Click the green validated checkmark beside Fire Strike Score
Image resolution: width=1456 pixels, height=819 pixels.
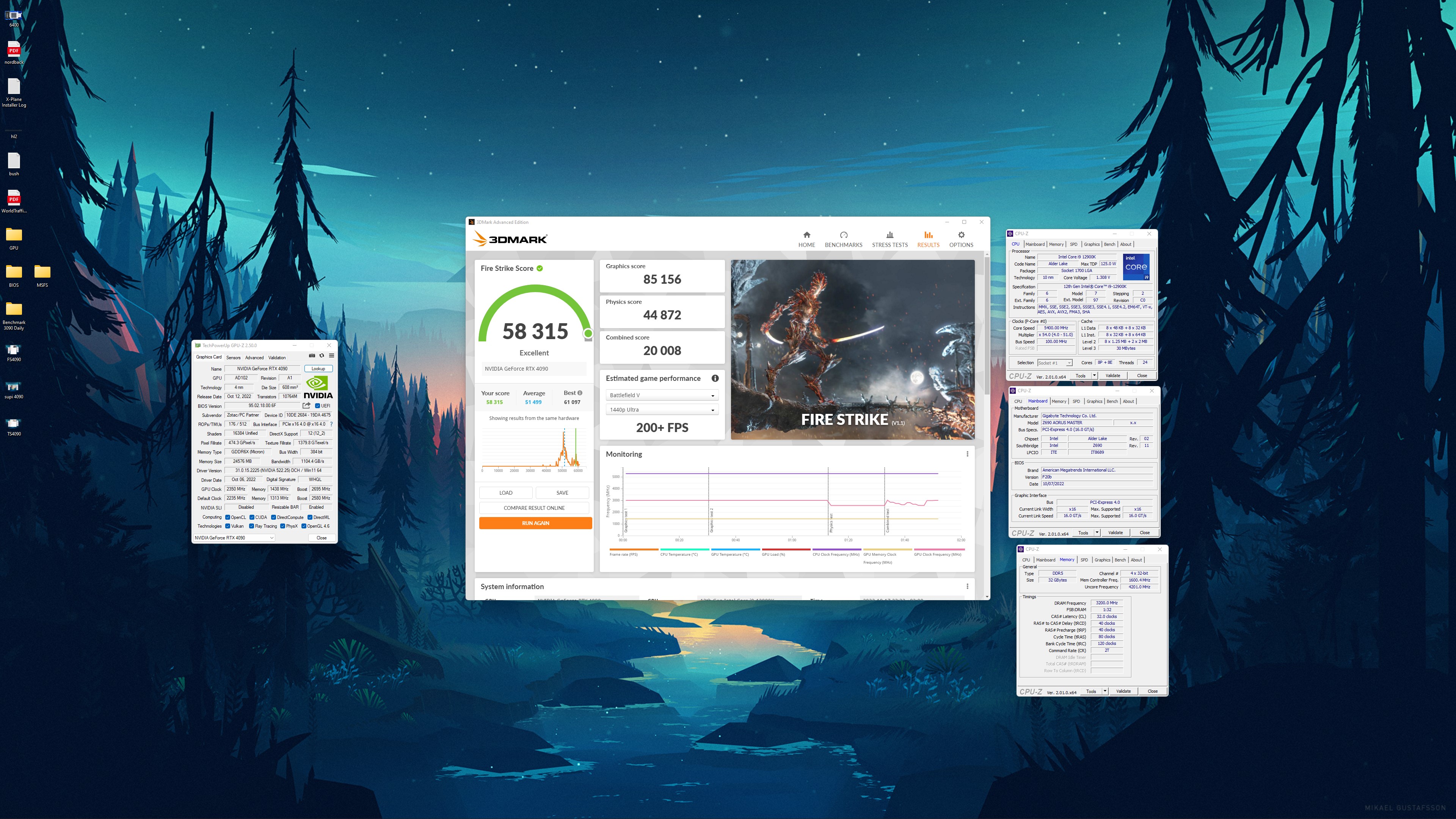(x=540, y=269)
